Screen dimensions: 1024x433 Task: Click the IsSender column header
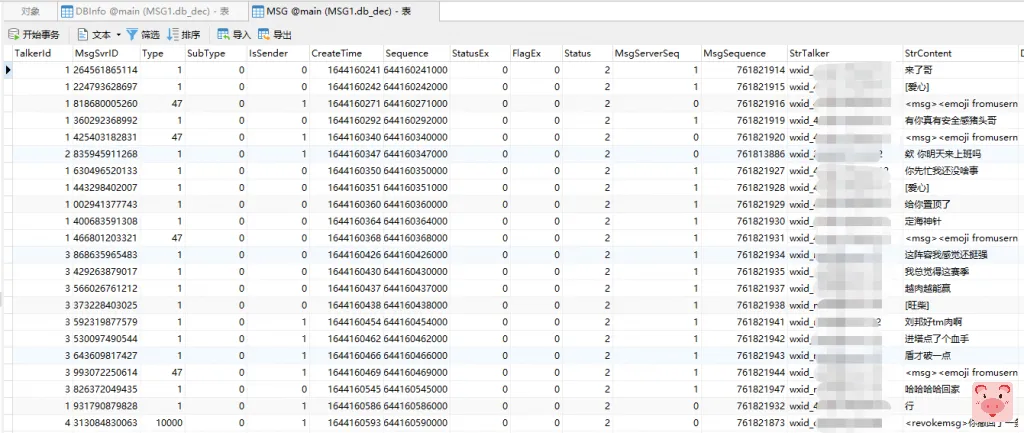267,53
